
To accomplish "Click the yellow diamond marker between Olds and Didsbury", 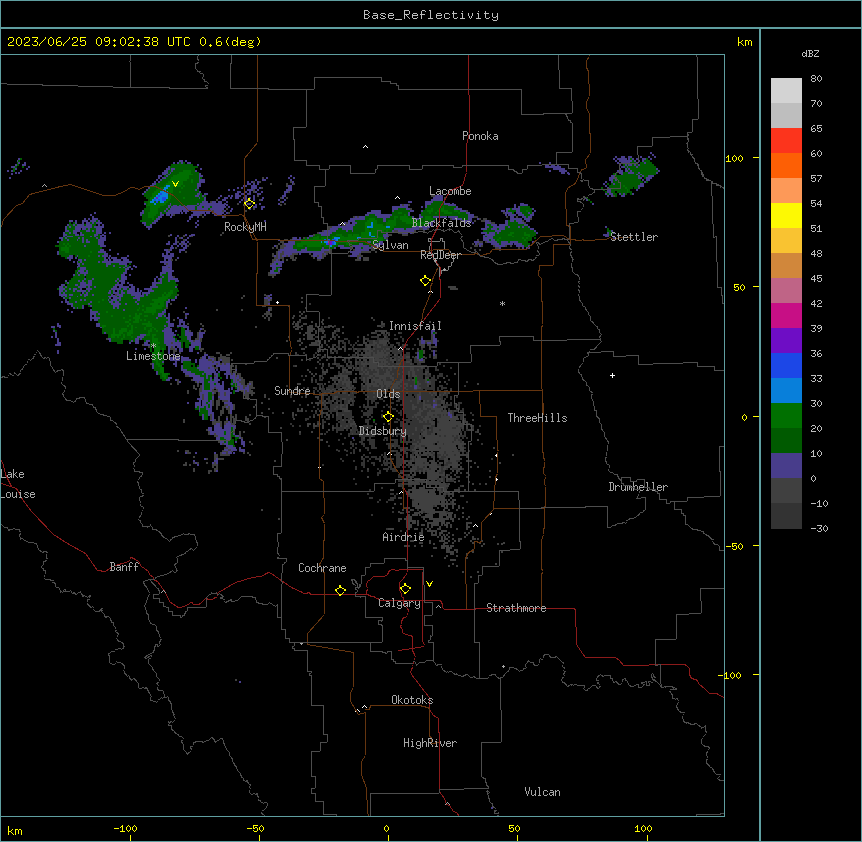I will coord(389,417).
